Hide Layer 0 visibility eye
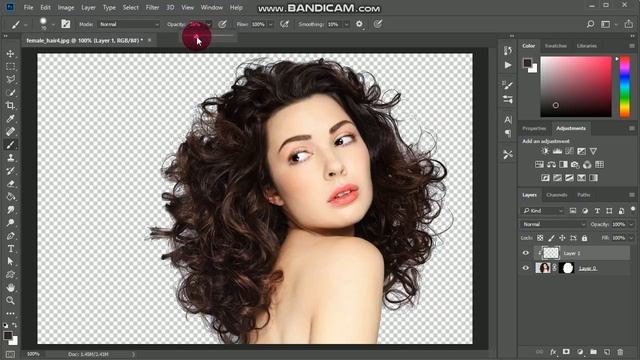The image size is (640, 360). coord(526,268)
